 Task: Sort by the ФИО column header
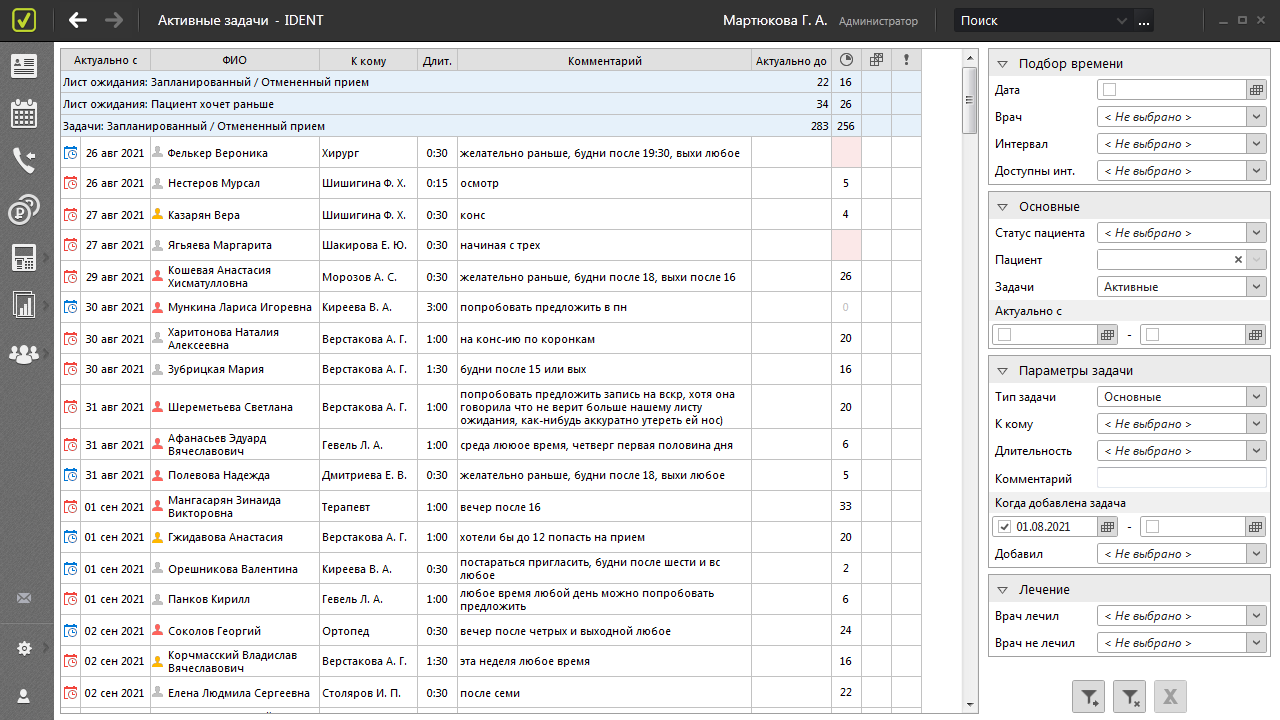tap(235, 60)
